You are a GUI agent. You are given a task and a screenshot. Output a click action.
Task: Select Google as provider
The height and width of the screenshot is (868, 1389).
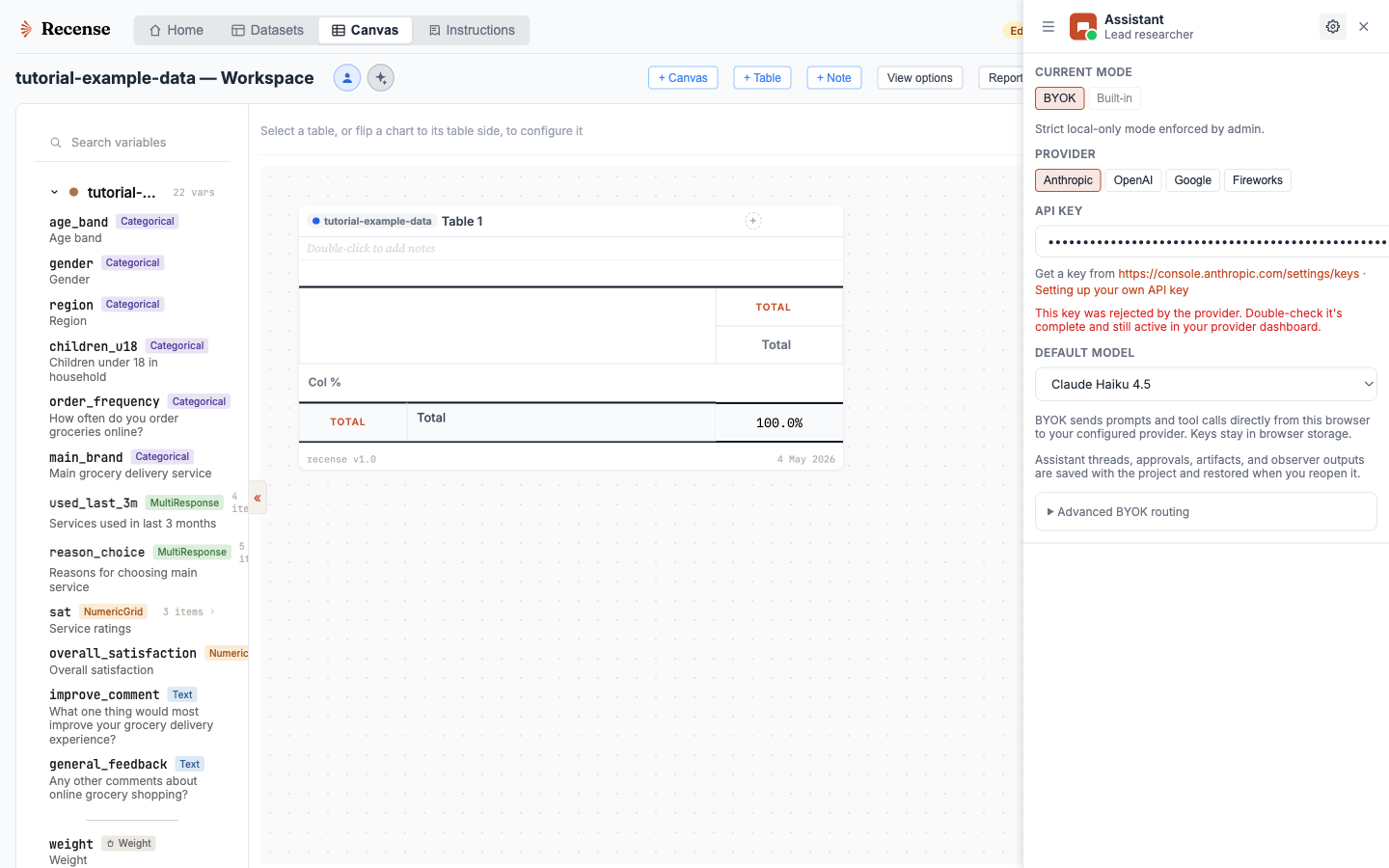(x=1193, y=180)
